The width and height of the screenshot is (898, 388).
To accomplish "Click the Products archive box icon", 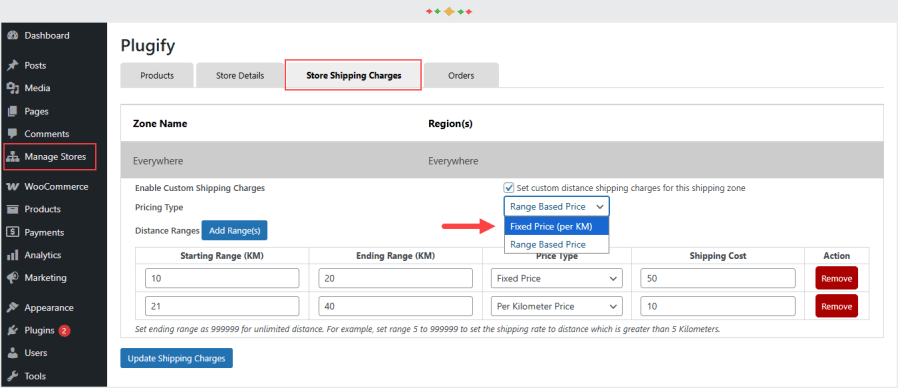I will point(13,210).
